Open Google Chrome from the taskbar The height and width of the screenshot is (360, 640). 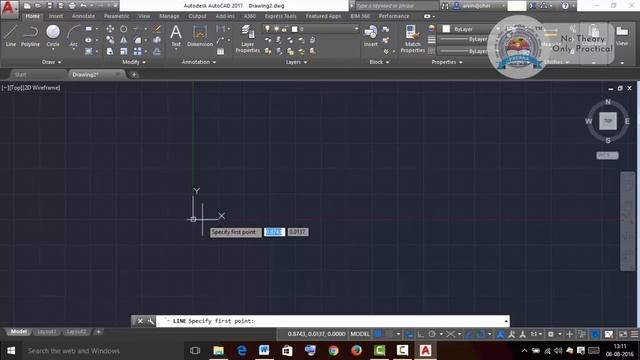[x=333, y=350]
